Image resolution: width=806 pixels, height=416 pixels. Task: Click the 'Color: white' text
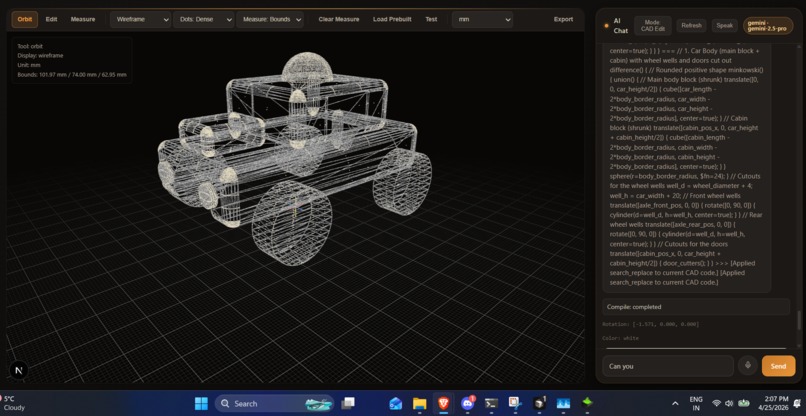620,338
